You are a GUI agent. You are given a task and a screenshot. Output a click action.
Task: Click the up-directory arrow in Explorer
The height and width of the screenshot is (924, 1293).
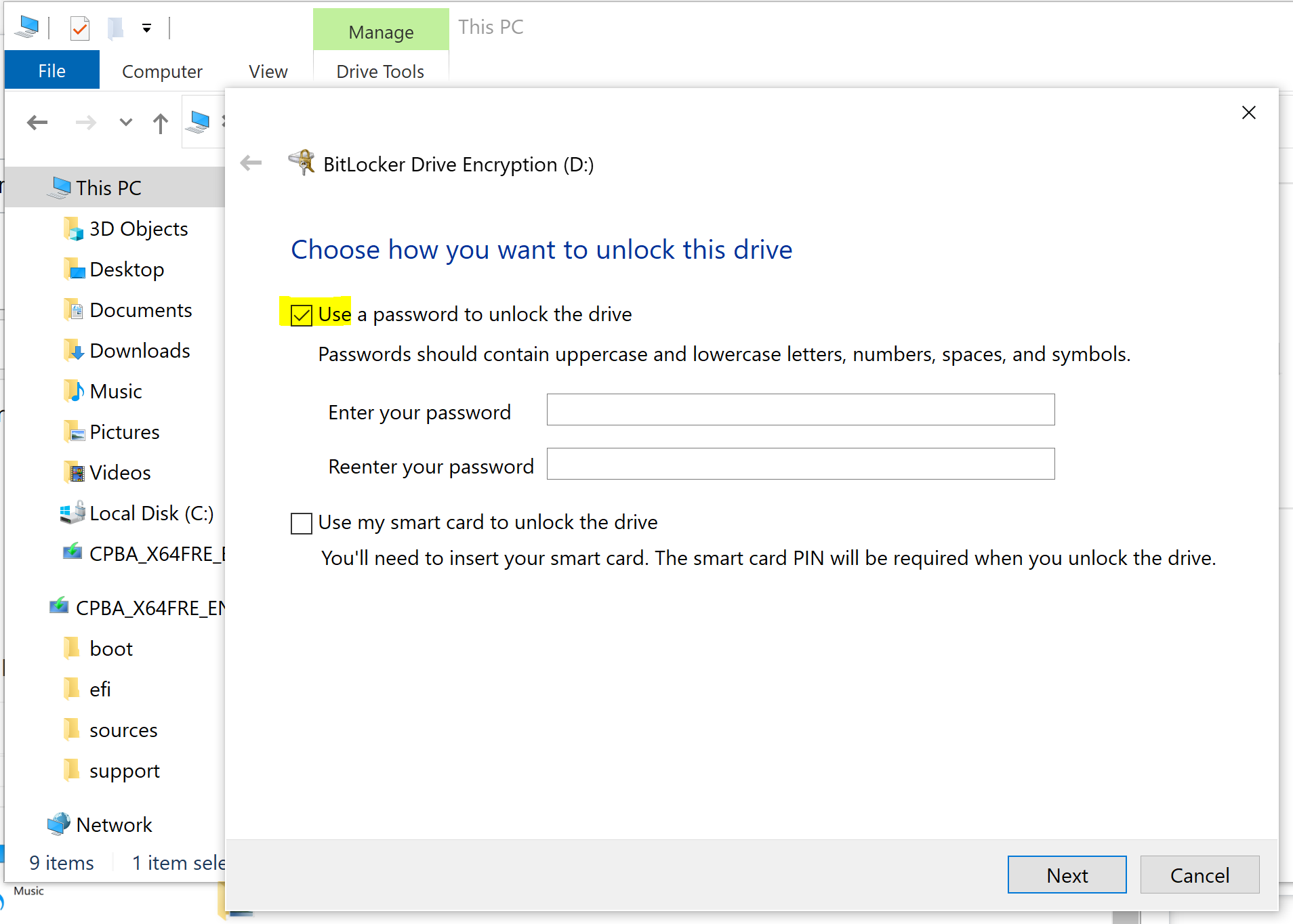coord(160,123)
